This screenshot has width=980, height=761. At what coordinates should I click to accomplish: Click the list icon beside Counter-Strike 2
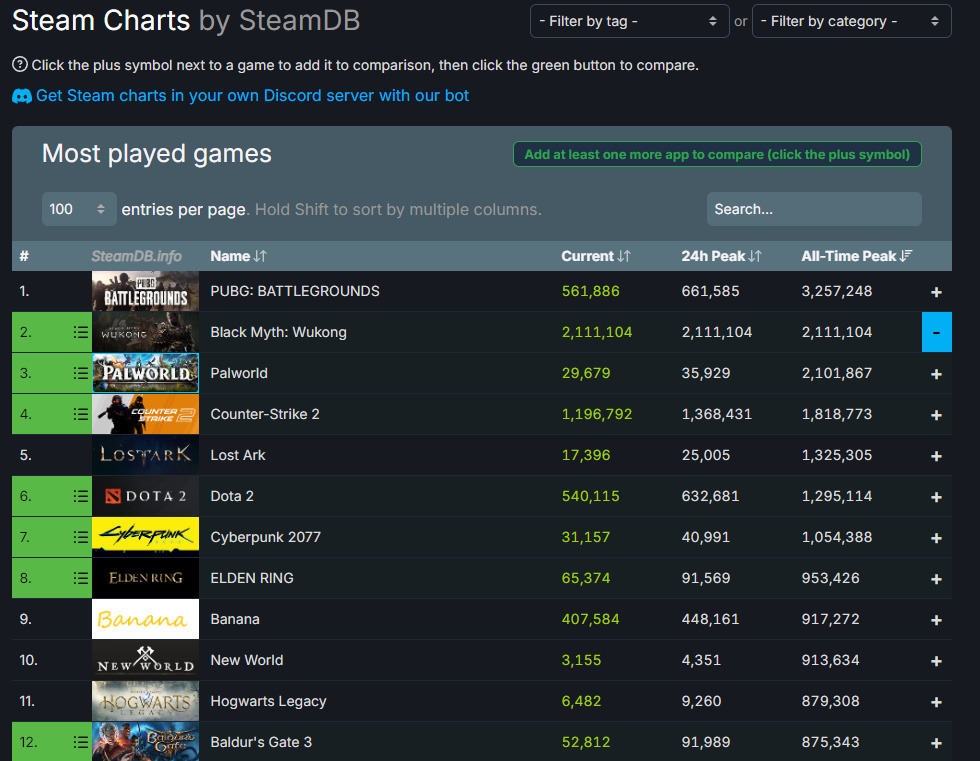click(x=81, y=414)
